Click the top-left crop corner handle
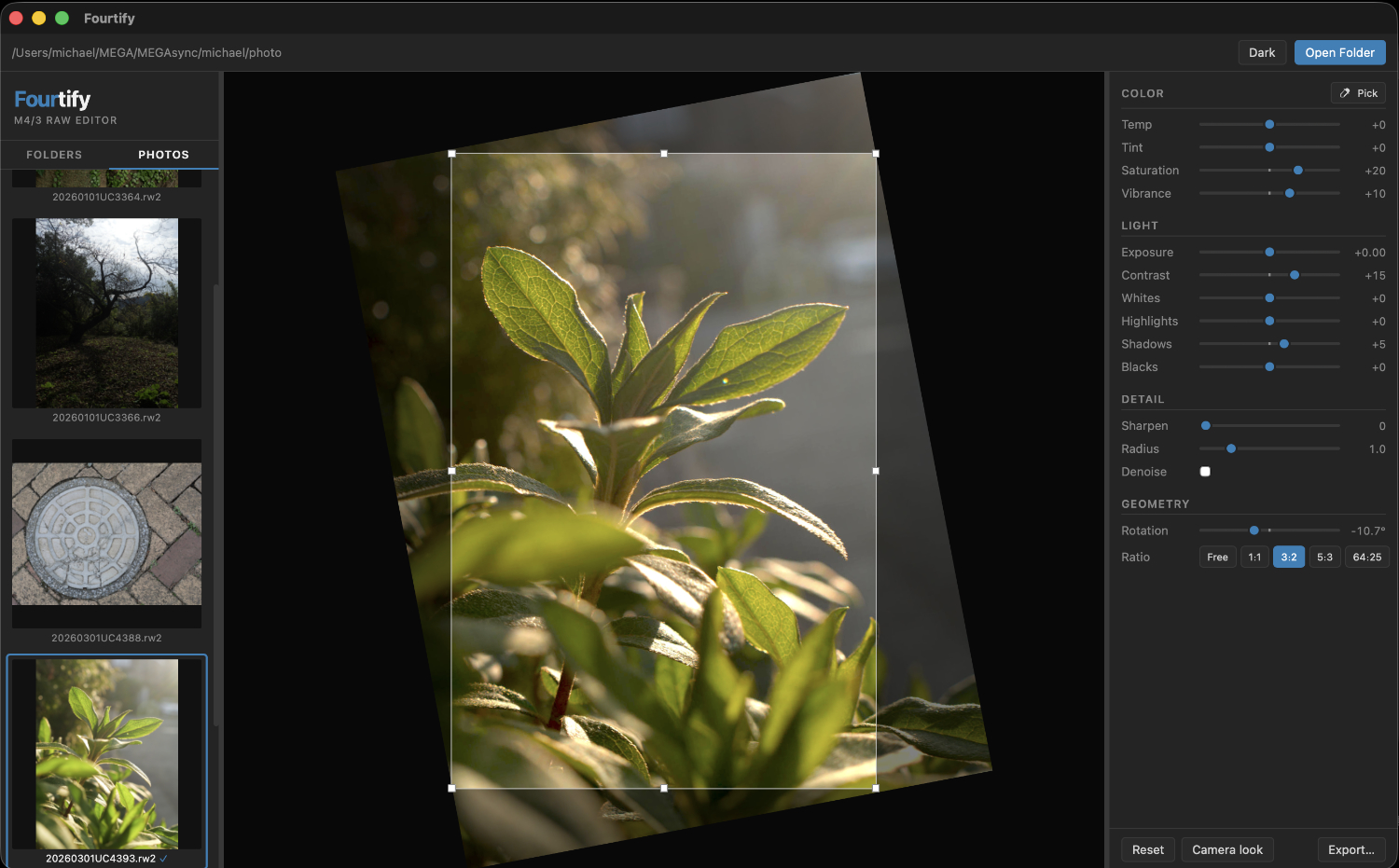The image size is (1399, 868). pos(452,154)
